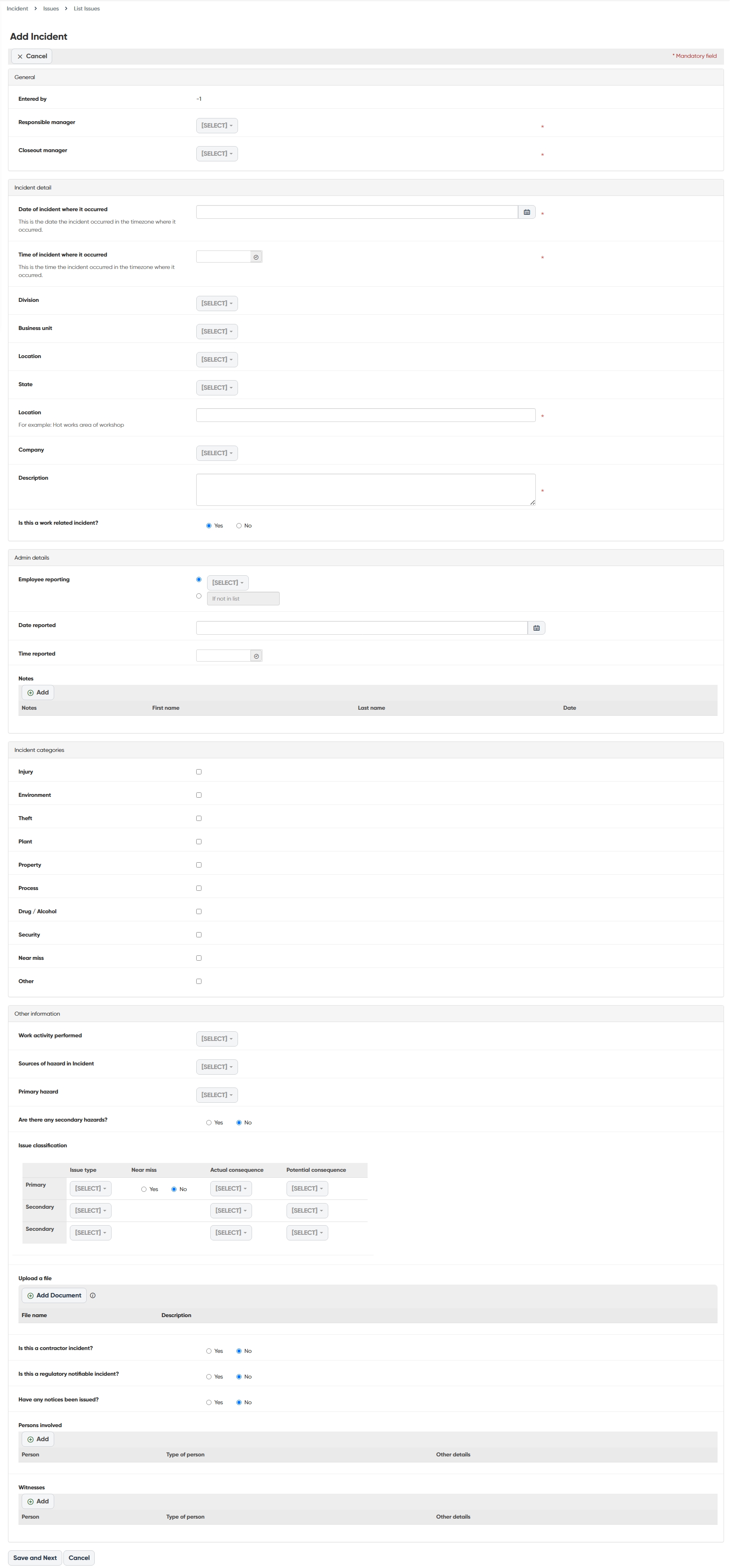
Task: Open Responsible manager dropdown
Action: click(x=217, y=125)
